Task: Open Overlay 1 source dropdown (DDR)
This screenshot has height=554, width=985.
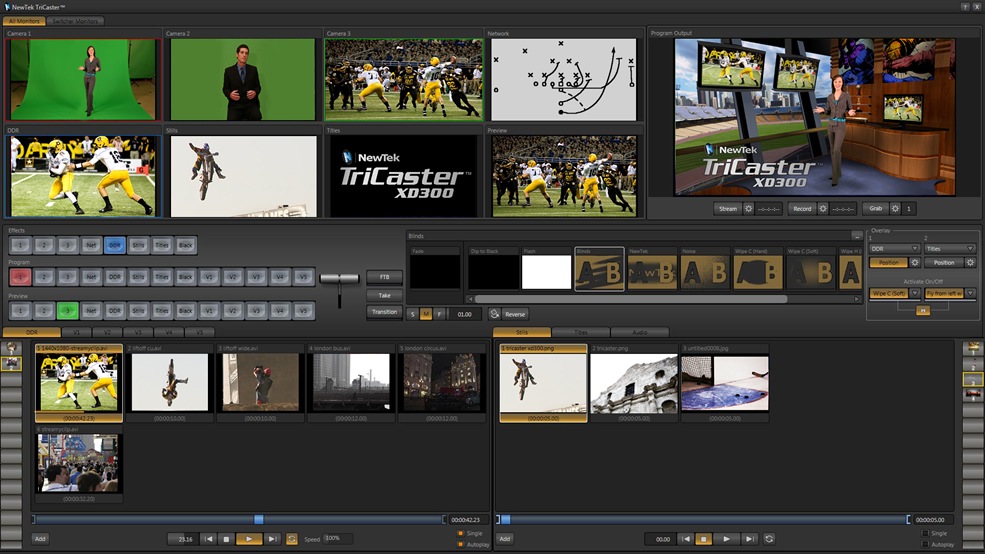Action: [895, 249]
